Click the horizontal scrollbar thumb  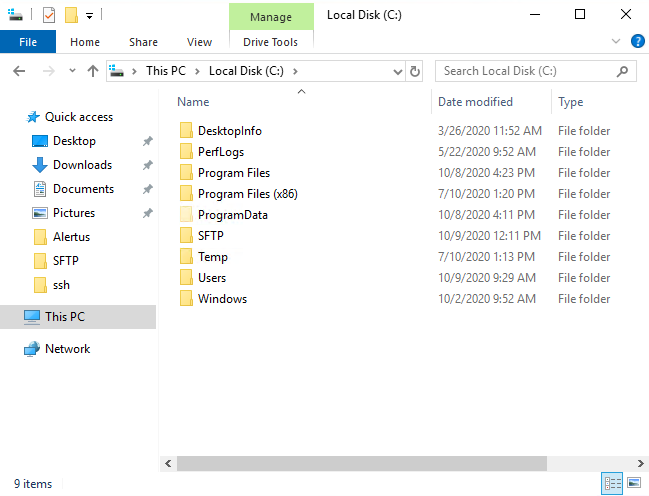click(x=362, y=463)
